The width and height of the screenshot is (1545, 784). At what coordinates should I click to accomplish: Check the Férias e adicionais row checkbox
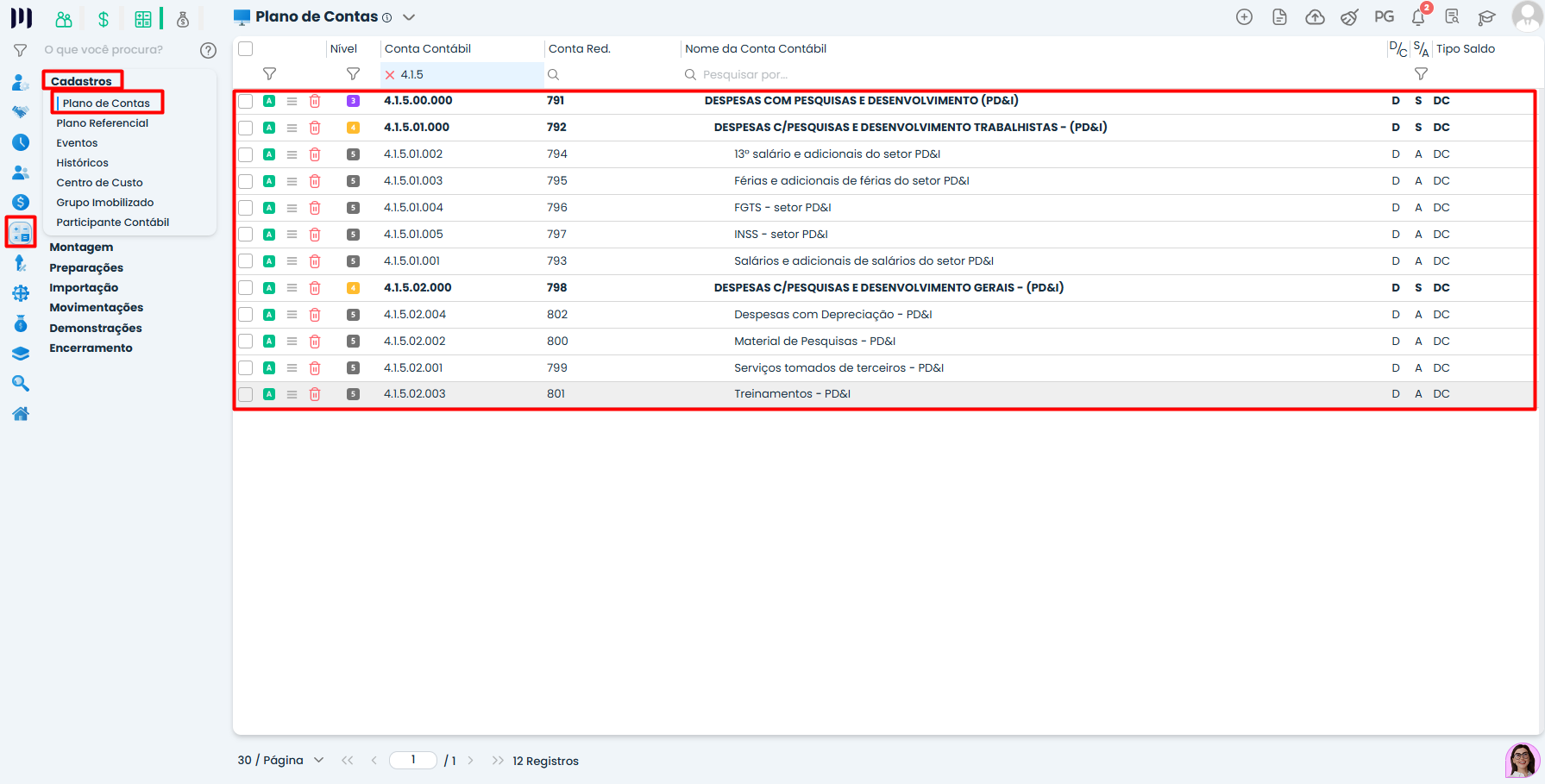point(246,181)
